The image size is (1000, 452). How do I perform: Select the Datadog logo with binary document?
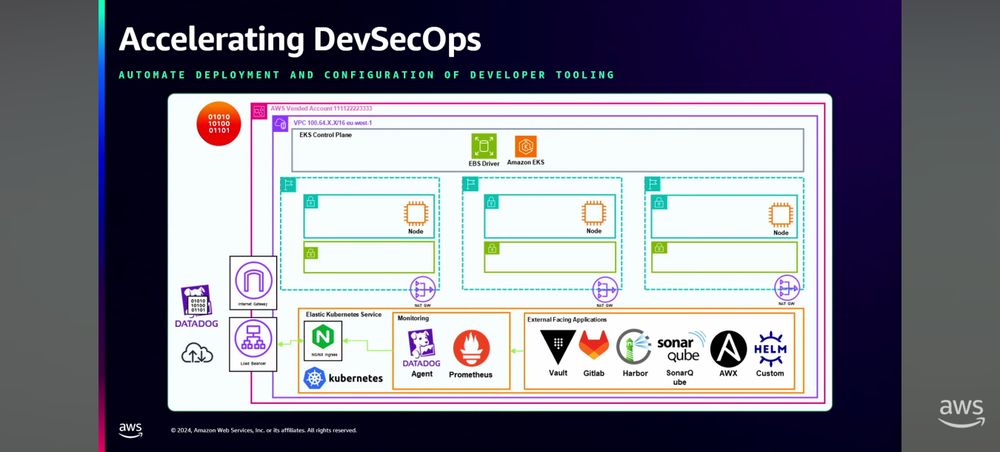point(196,307)
